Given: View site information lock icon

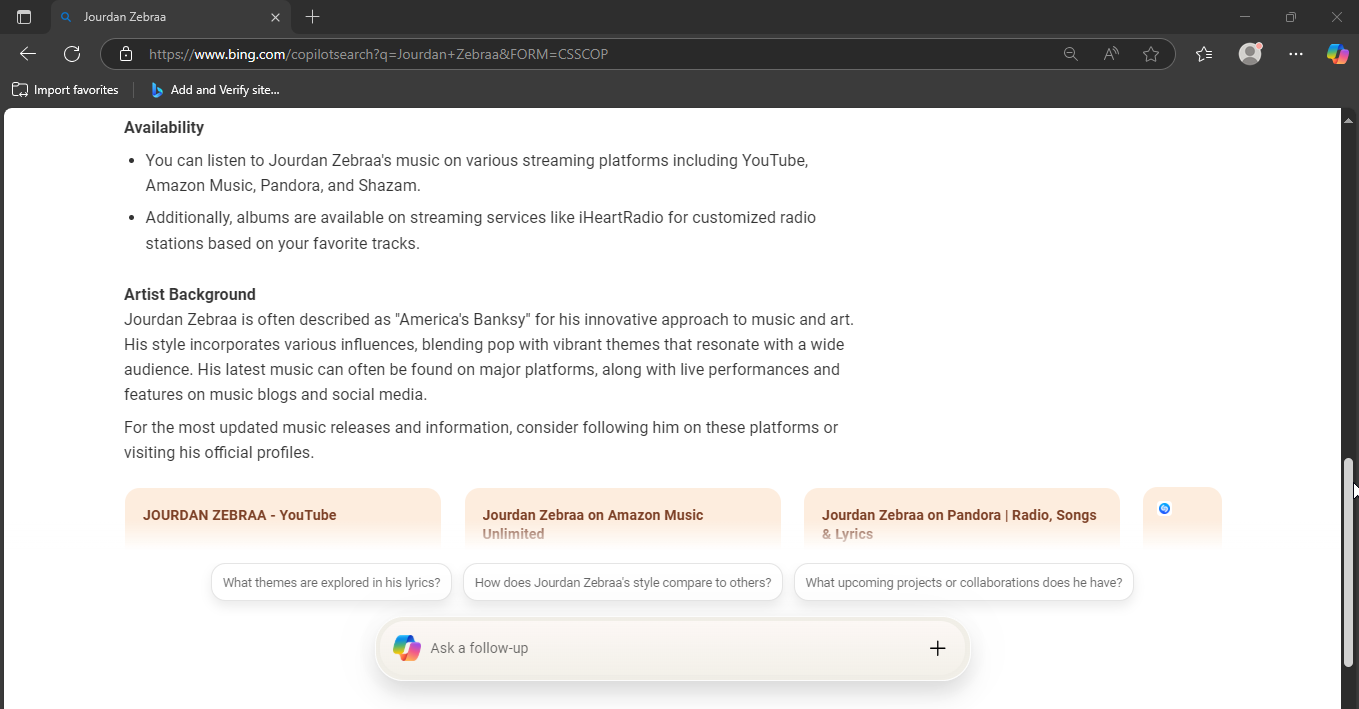Looking at the screenshot, I should pos(125,54).
